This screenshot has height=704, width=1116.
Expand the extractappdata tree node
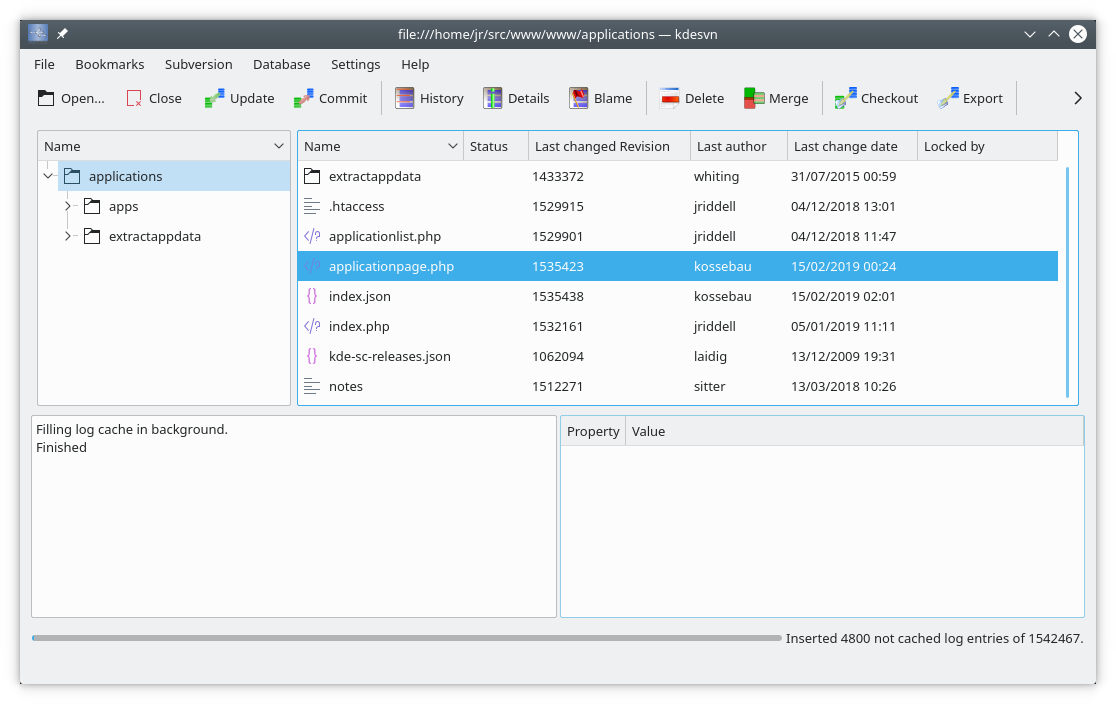tap(68, 237)
